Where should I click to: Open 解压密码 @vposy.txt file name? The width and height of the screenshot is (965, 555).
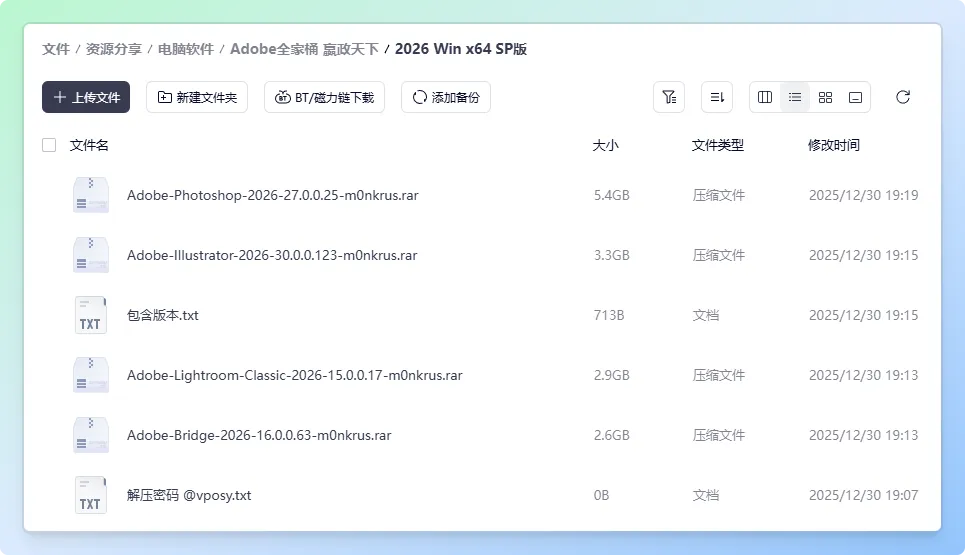189,495
